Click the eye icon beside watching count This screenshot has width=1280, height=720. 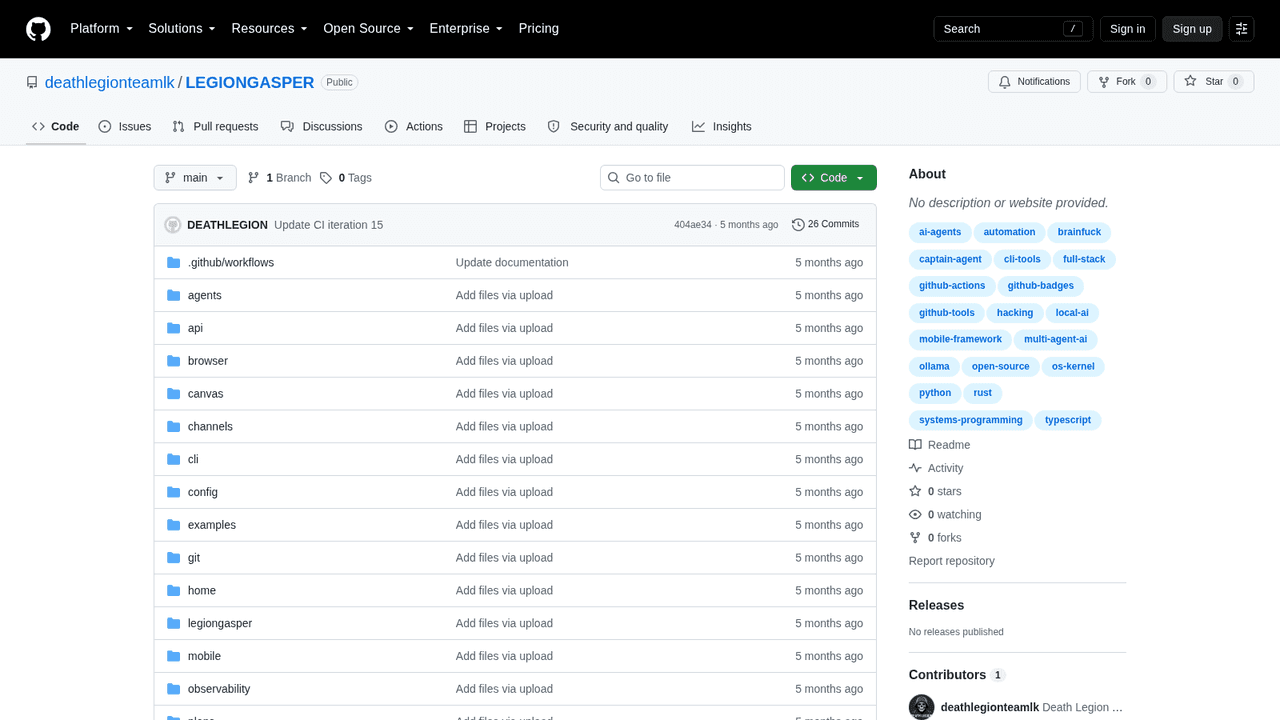click(x=915, y=515)
